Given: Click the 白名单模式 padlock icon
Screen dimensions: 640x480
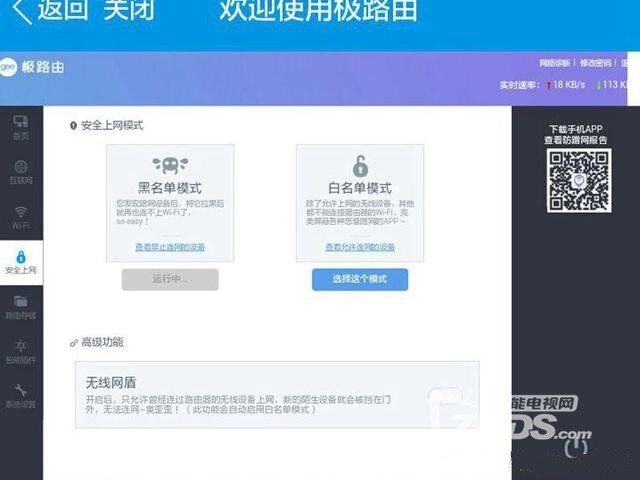Looking at the screenshot, I should tap(359, 166).
